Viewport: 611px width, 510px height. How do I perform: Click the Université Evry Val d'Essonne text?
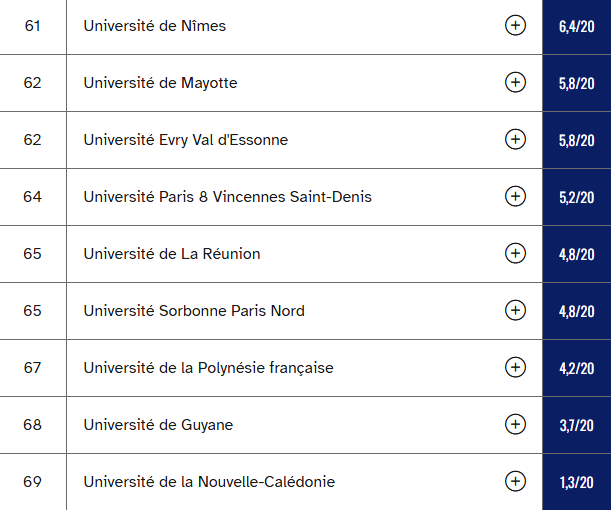coord(185,140)
